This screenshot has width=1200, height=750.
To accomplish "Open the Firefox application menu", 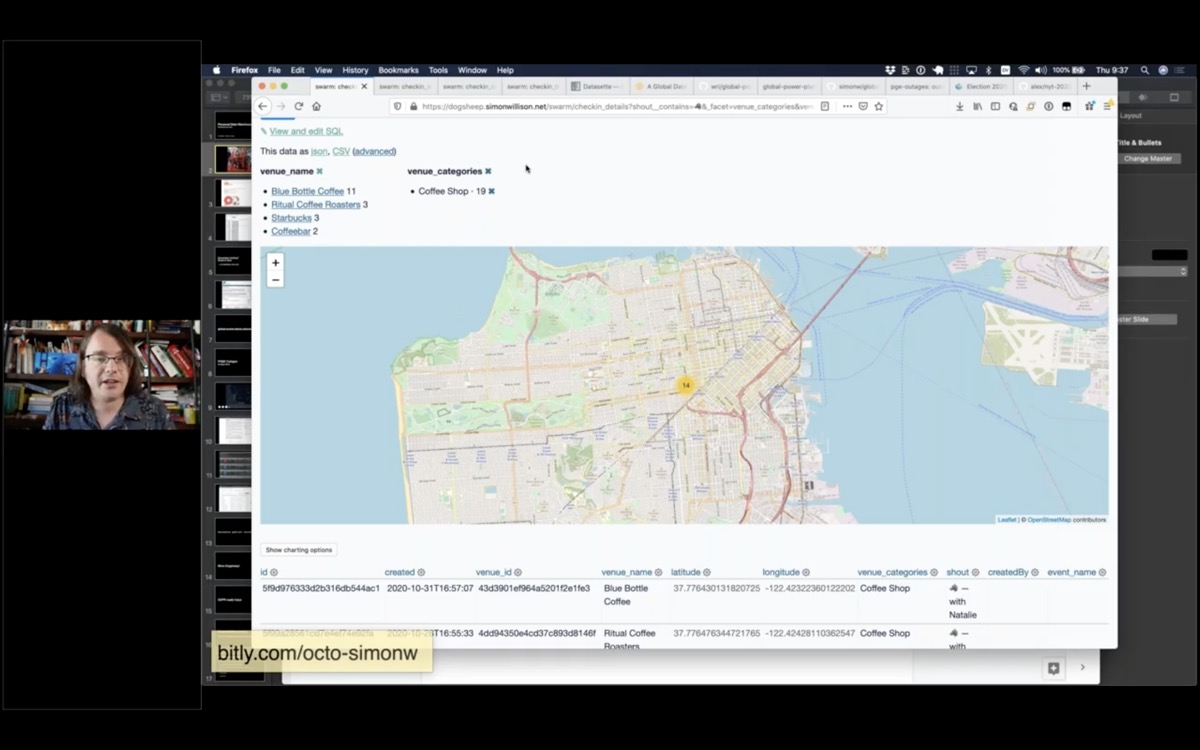I will tap(244, 70).
